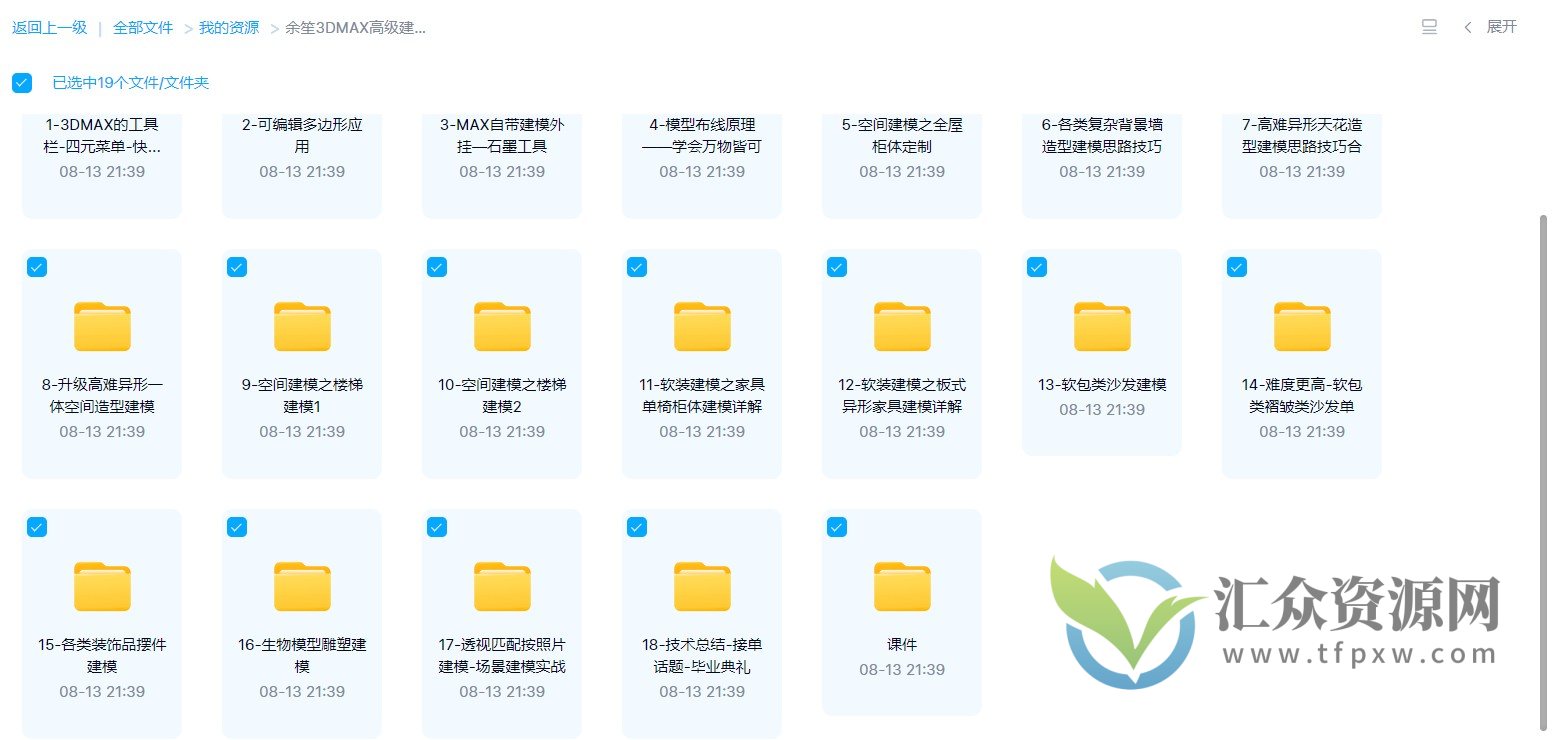The height and width of the screenshot is (740, 1552).
Task: Select folder name 5-空间建模之全屋柜体定制
Action: click(902, 136)
